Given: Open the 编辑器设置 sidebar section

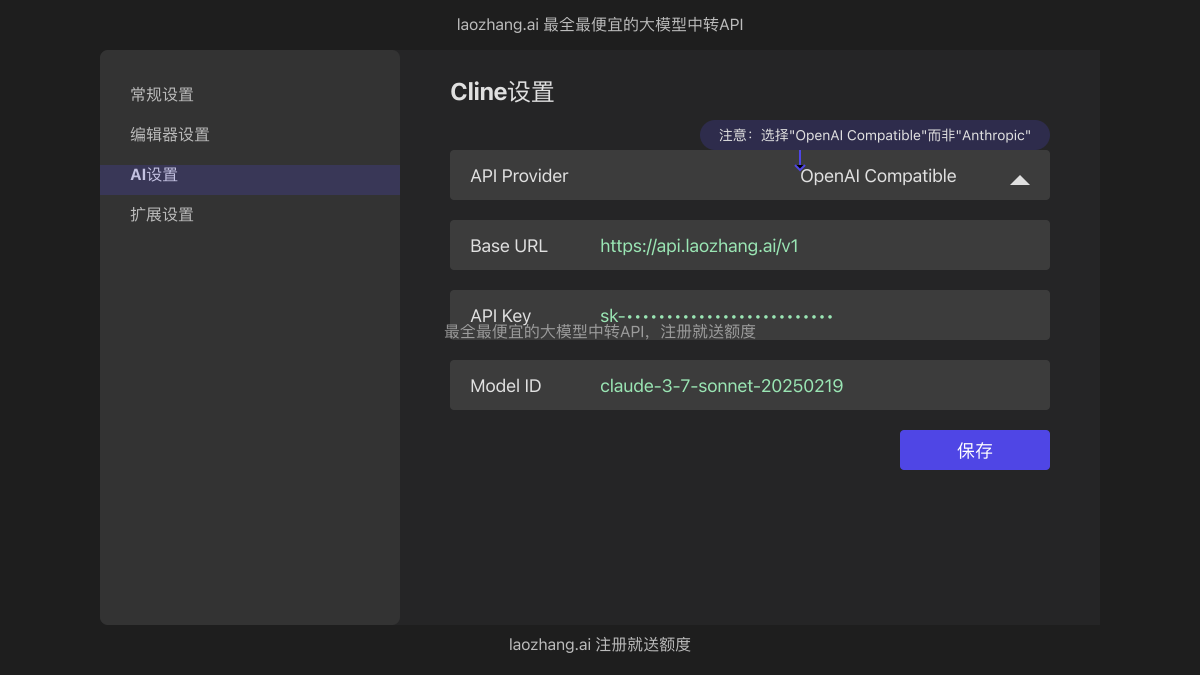Looking at the screenshot, I should click(x=170, y=135).
